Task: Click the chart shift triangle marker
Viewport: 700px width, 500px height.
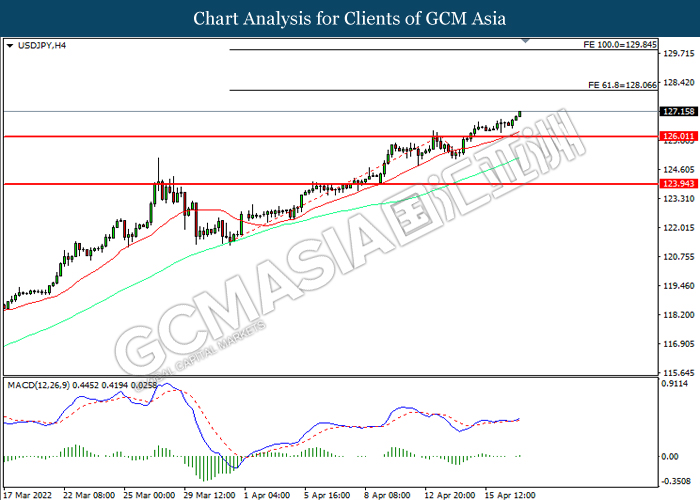Action: point(525,41)
